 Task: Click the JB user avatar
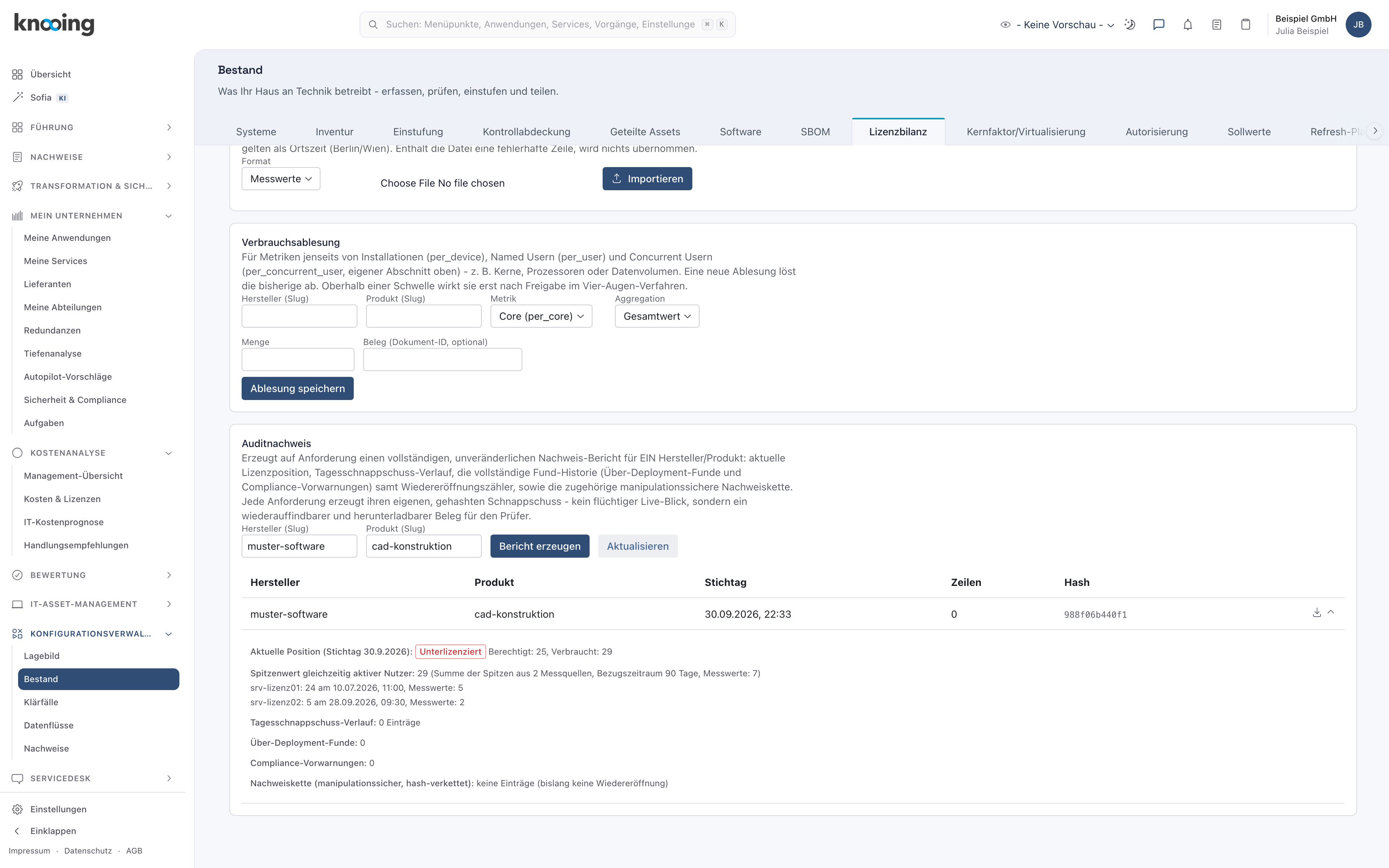[1358, 25]
